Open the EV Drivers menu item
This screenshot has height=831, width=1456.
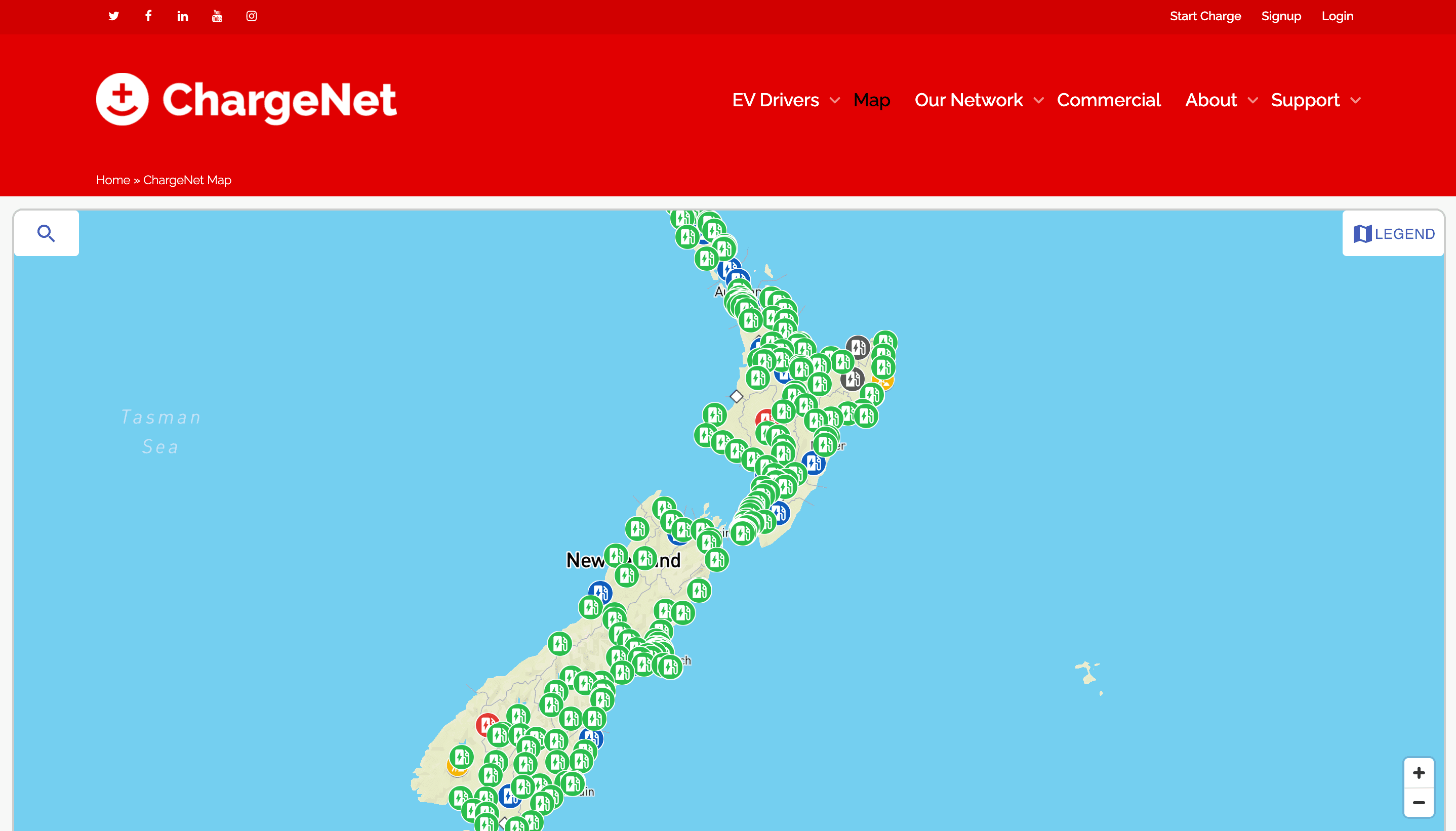(x=775, y=100)
